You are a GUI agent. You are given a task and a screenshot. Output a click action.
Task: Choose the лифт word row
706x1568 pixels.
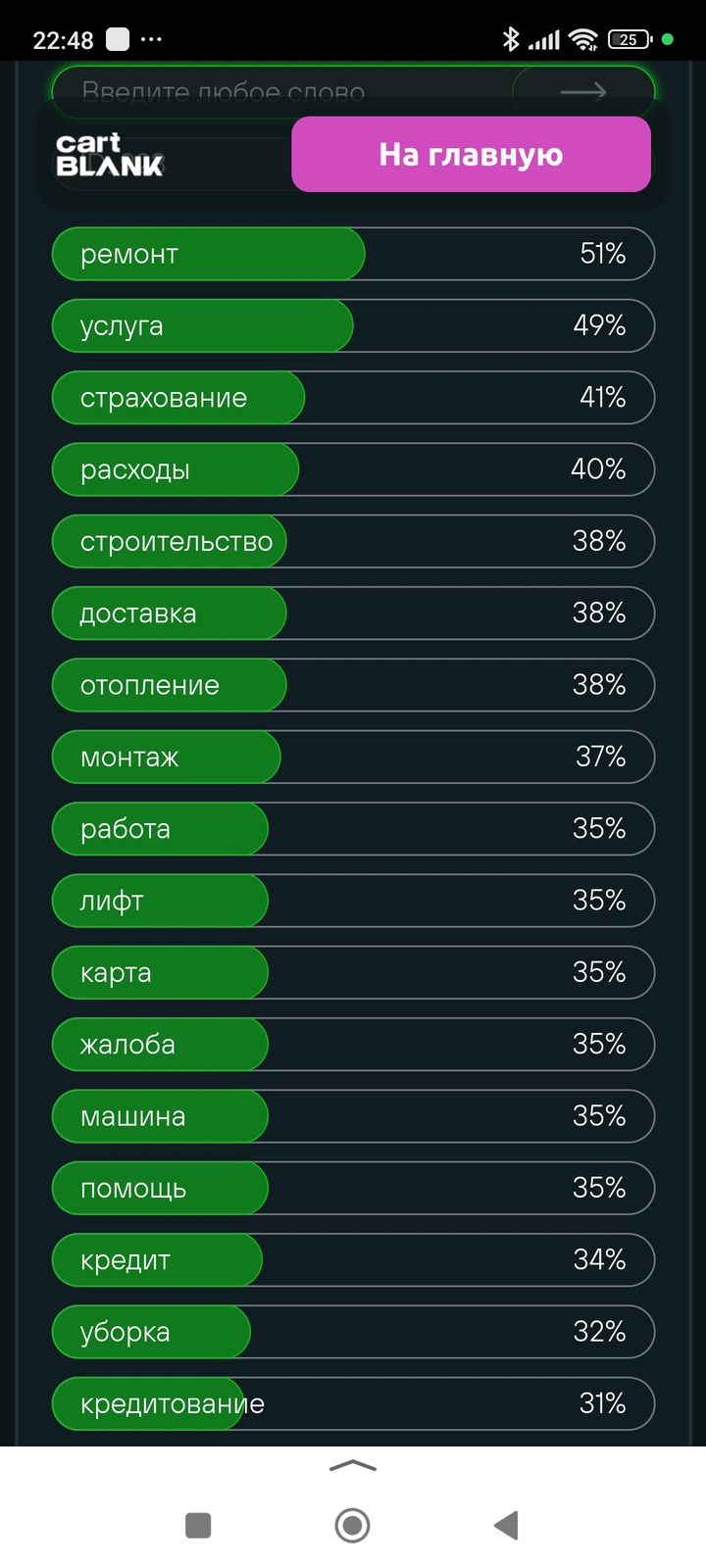tap(353, 901)
